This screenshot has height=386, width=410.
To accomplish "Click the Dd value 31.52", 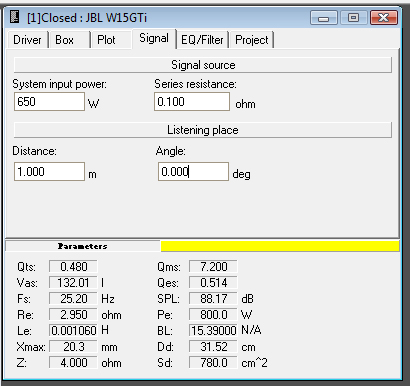I will 213,347.
